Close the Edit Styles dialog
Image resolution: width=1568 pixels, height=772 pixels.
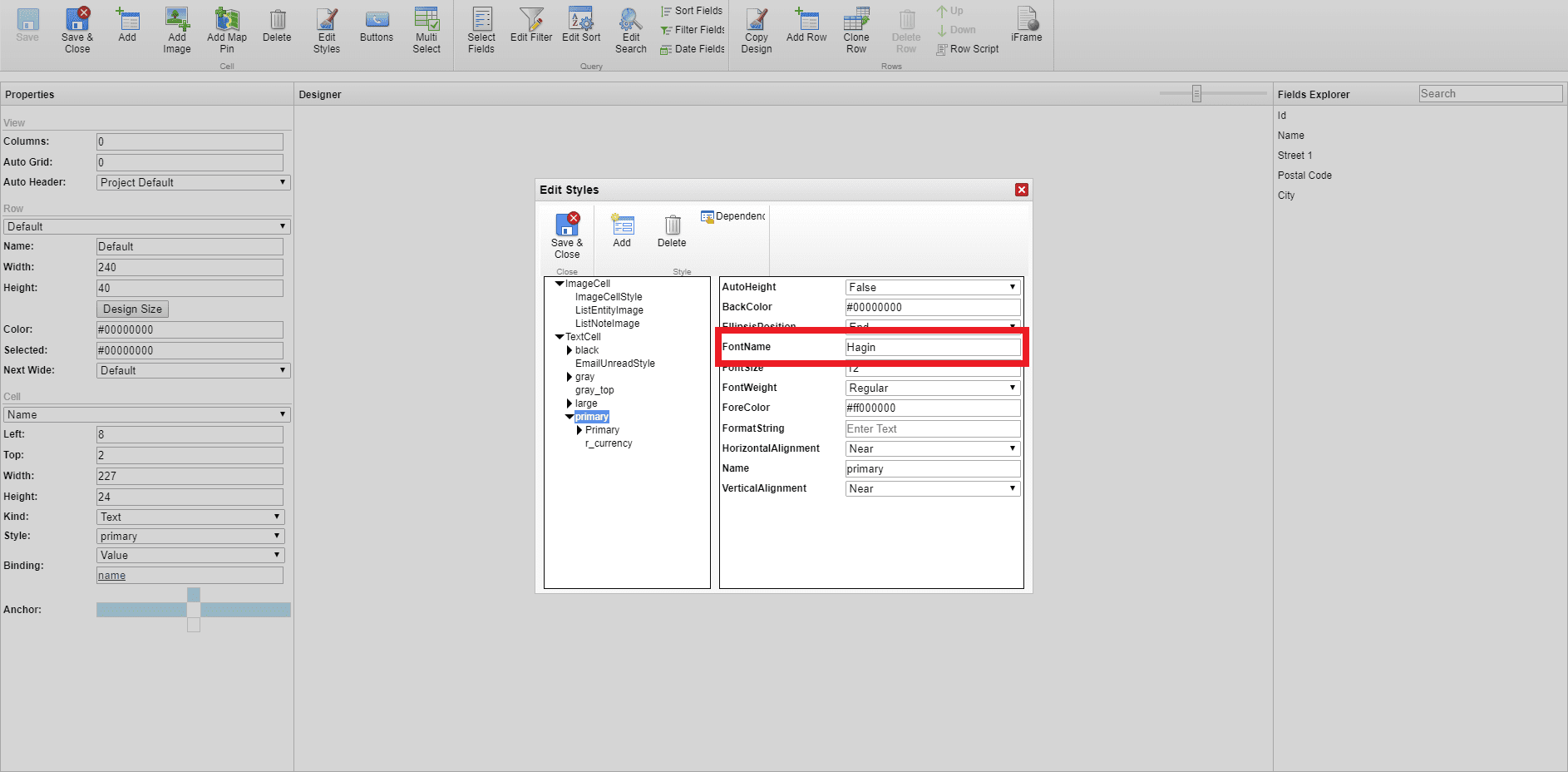pos(1022,190)
